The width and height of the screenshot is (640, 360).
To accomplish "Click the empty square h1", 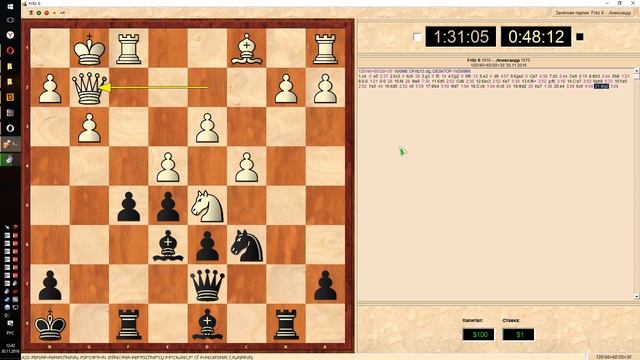I will [50, 49].
